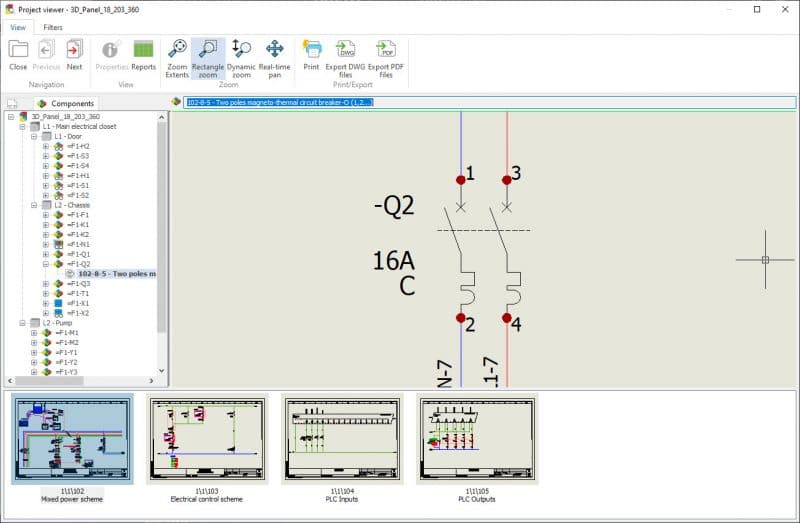The image size is (800, 523).
Task: Select the Components panel tab
Action: [66, 103]
